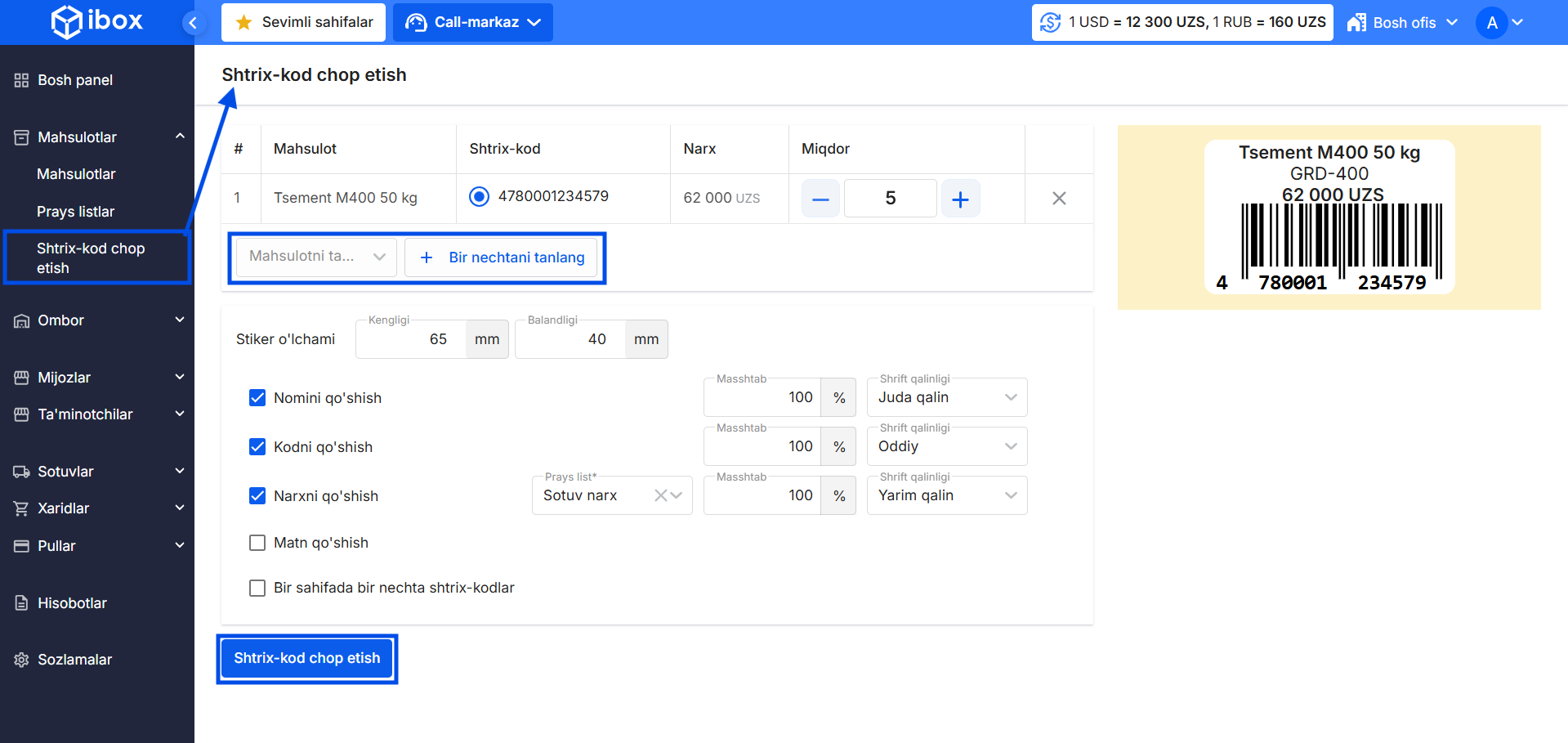Image resolution: width=1568 pixels, height=743 pixels.
Task: Click the user avatar A icon
Action: point(1491,23)
